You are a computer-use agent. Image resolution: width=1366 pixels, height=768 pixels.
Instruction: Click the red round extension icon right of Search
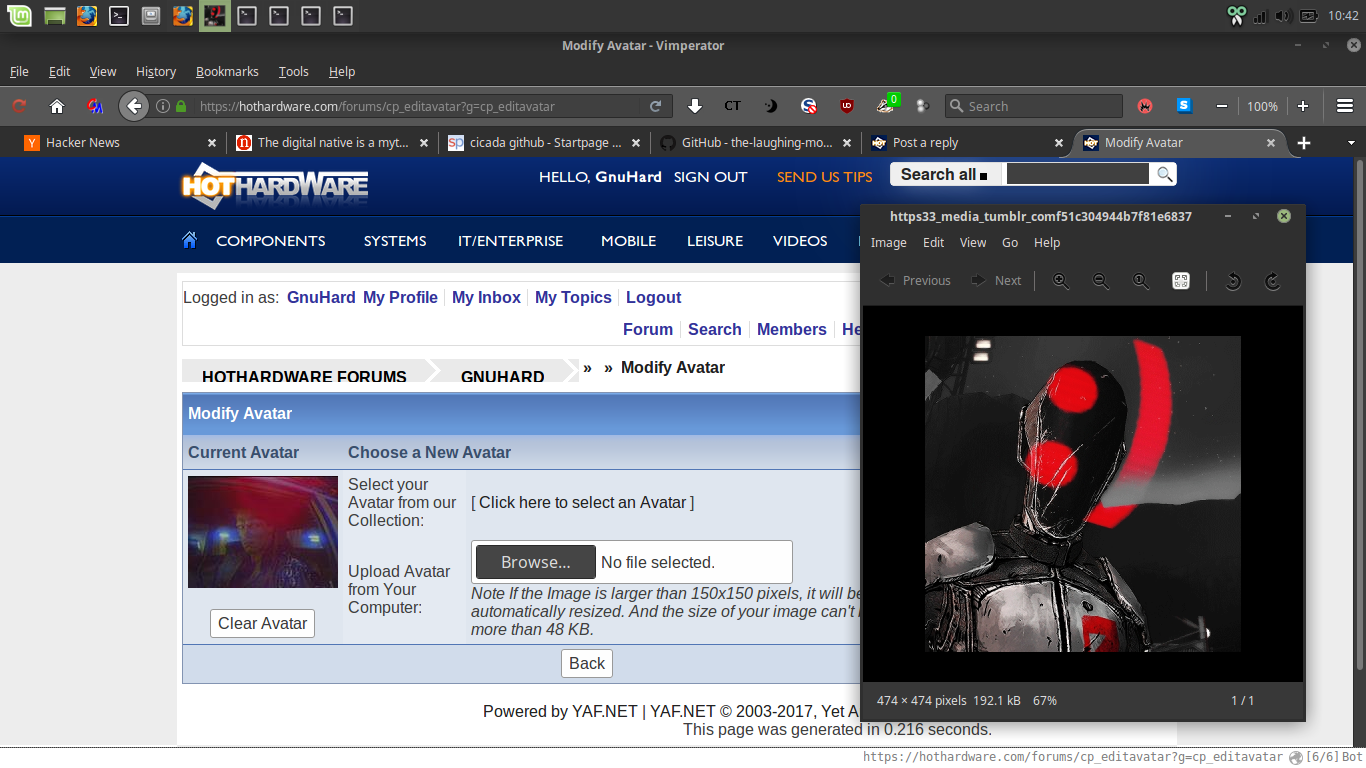1145,106
